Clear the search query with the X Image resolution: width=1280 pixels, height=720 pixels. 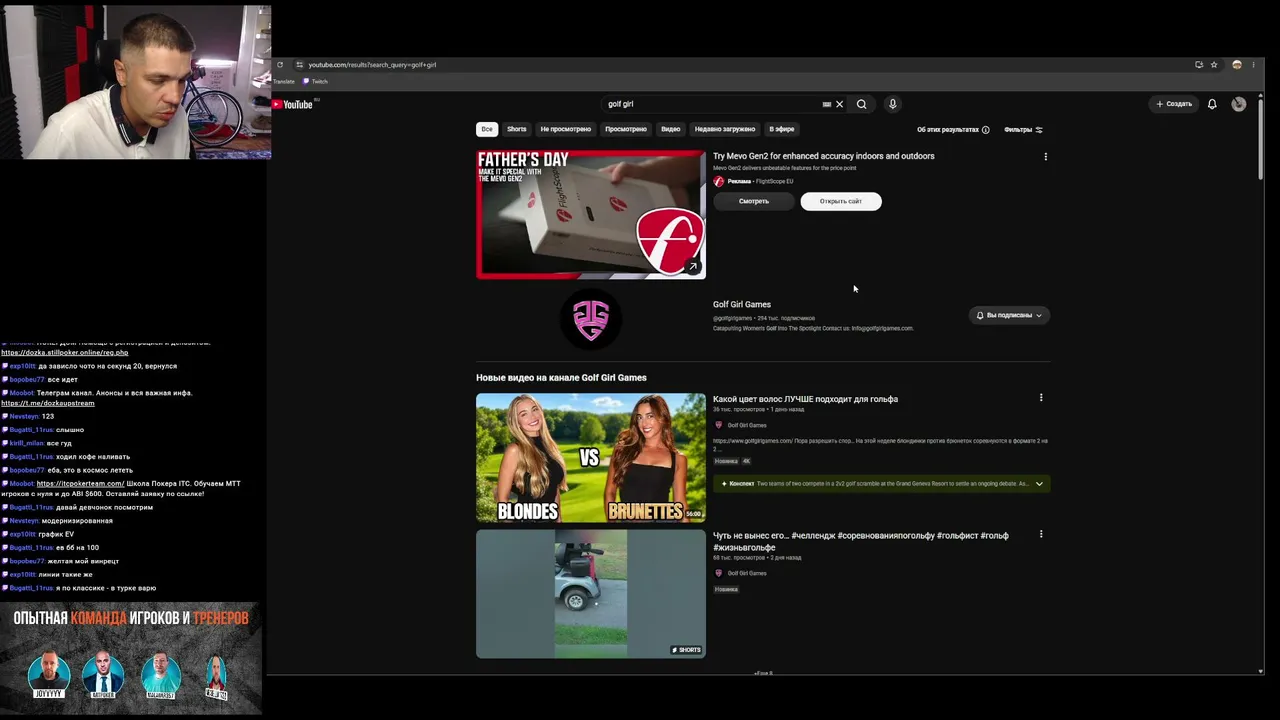(840, 104)
